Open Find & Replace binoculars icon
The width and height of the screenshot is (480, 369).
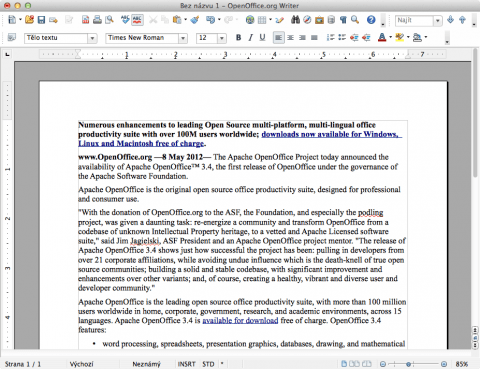[295, 20]
